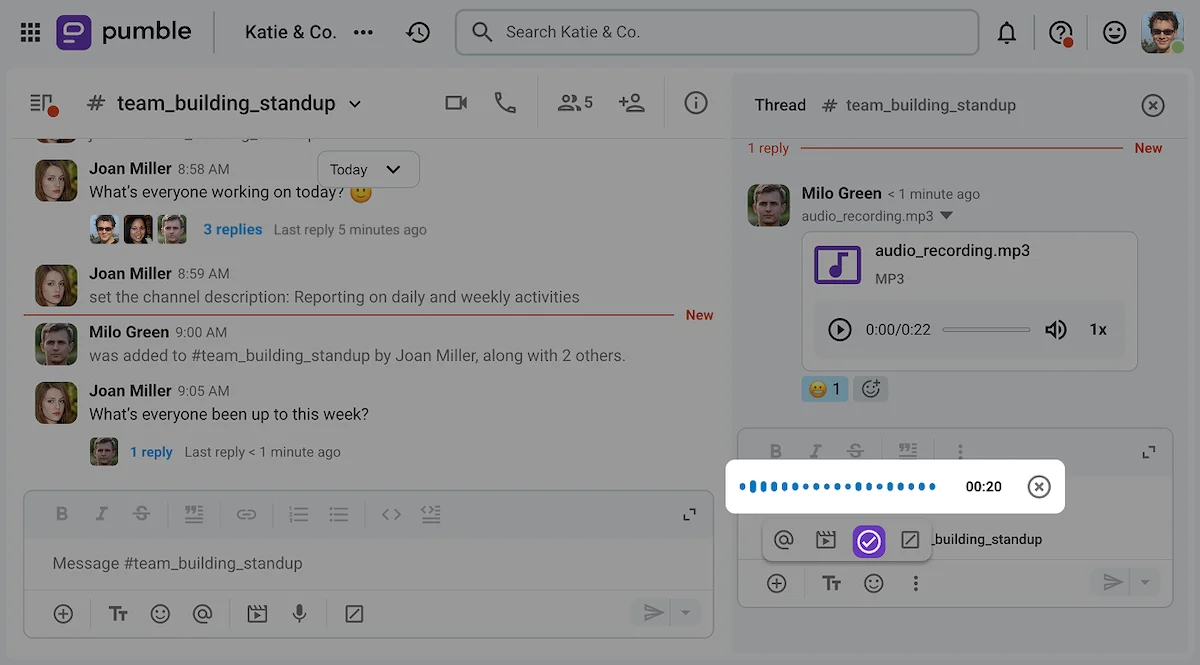Open emoji picker in thread editor
Image resolution: width=1200 pixels, height=665 pixels.
coord(874,583)
